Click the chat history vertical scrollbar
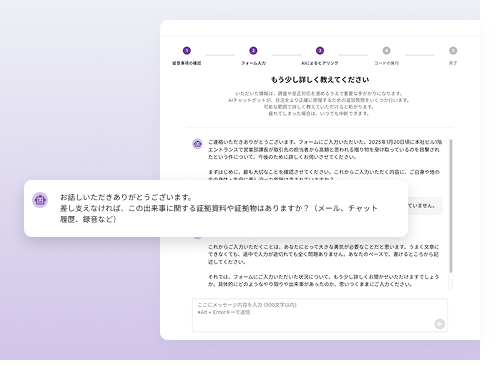 451,206
